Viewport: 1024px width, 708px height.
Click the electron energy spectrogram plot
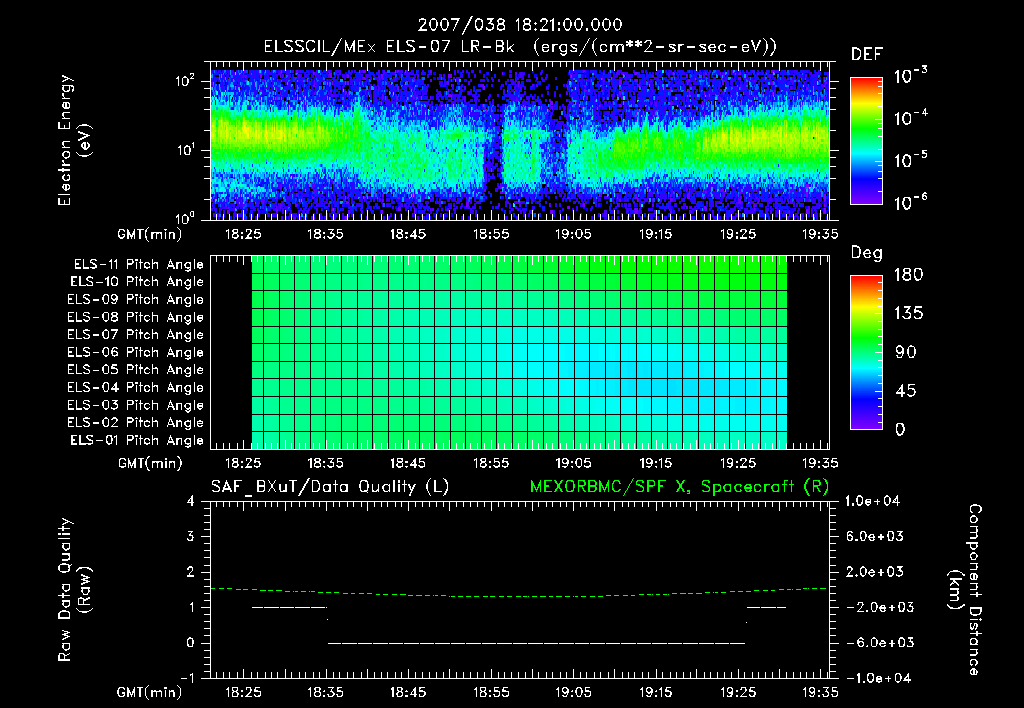[x=520, y=141]
